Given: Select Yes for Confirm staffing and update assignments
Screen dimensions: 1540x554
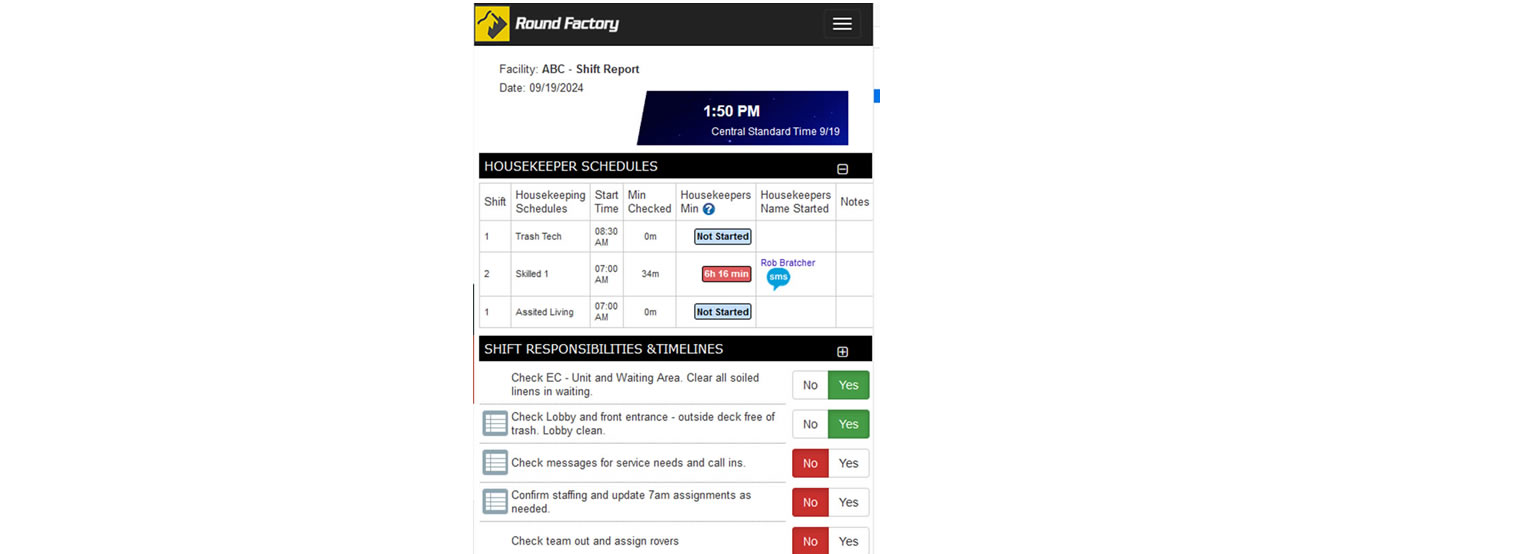Looking at the screenshot, I should 849,502.
